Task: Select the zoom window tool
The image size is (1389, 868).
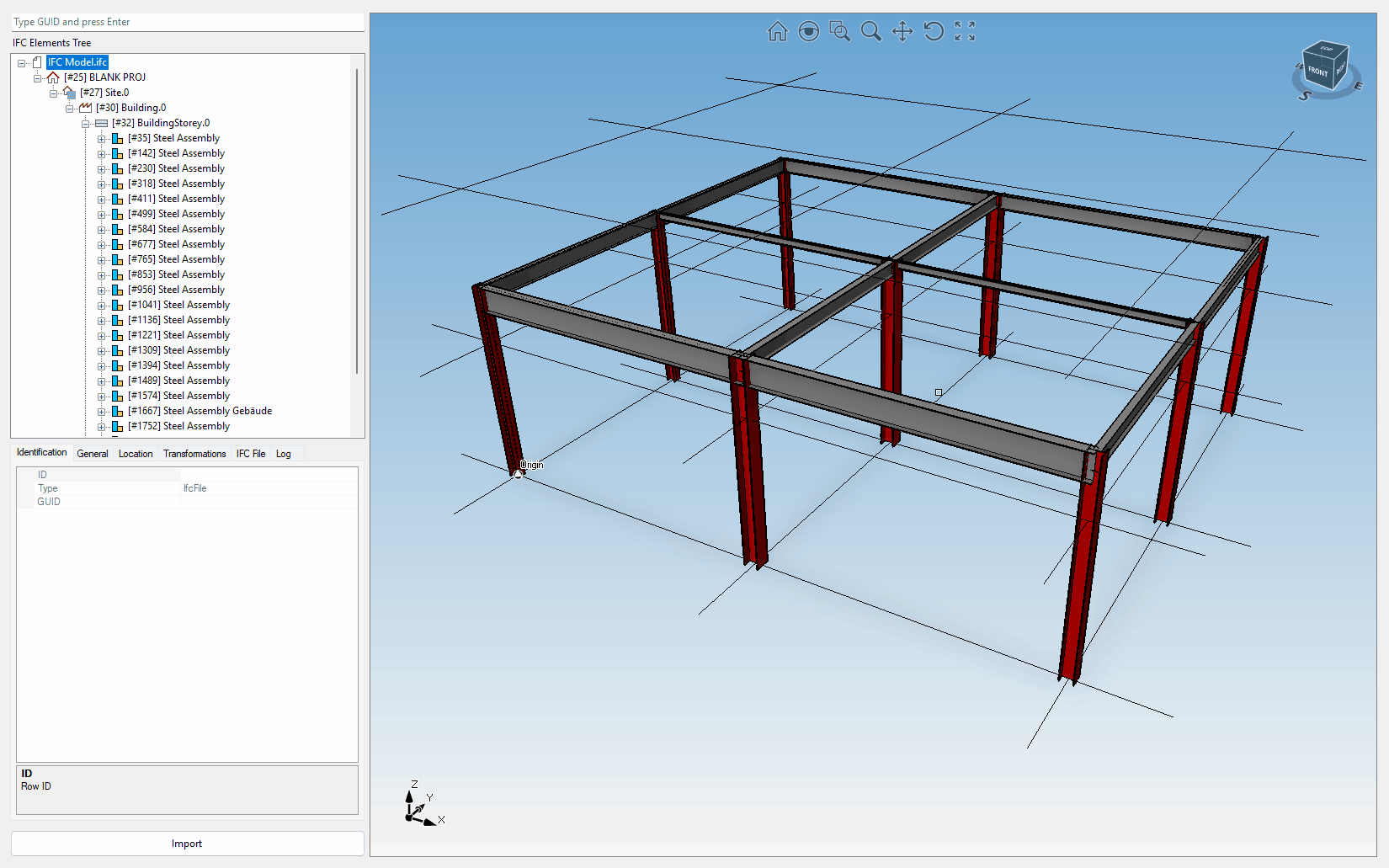Action: [839, 32]
